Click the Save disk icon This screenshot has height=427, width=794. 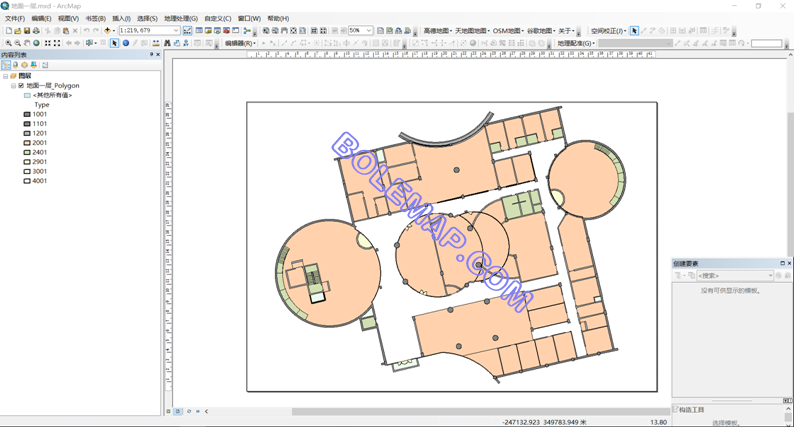(x=27, y=31)
